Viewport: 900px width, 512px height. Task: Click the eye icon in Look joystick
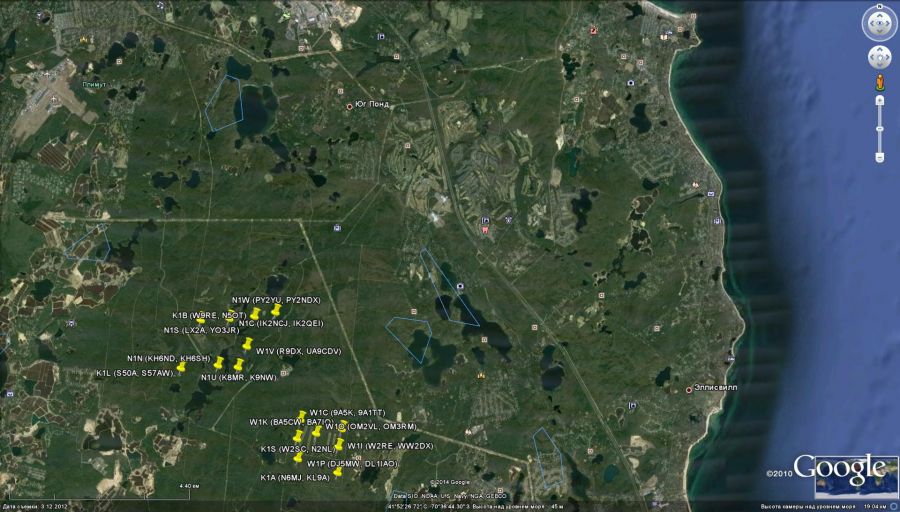pyautogui.click(x=880, y=23)
